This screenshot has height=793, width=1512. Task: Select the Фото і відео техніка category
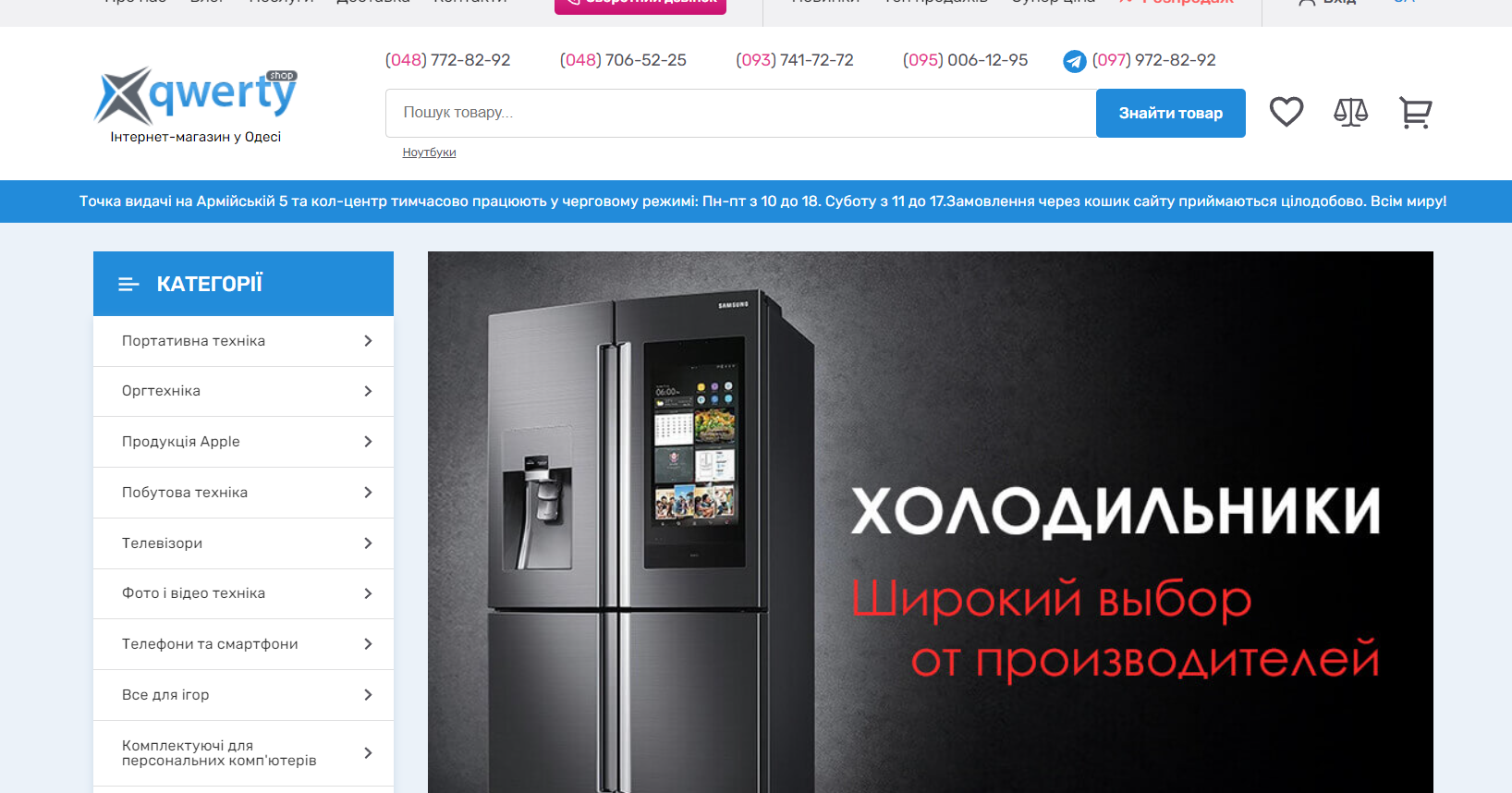(x=243, y=593)
